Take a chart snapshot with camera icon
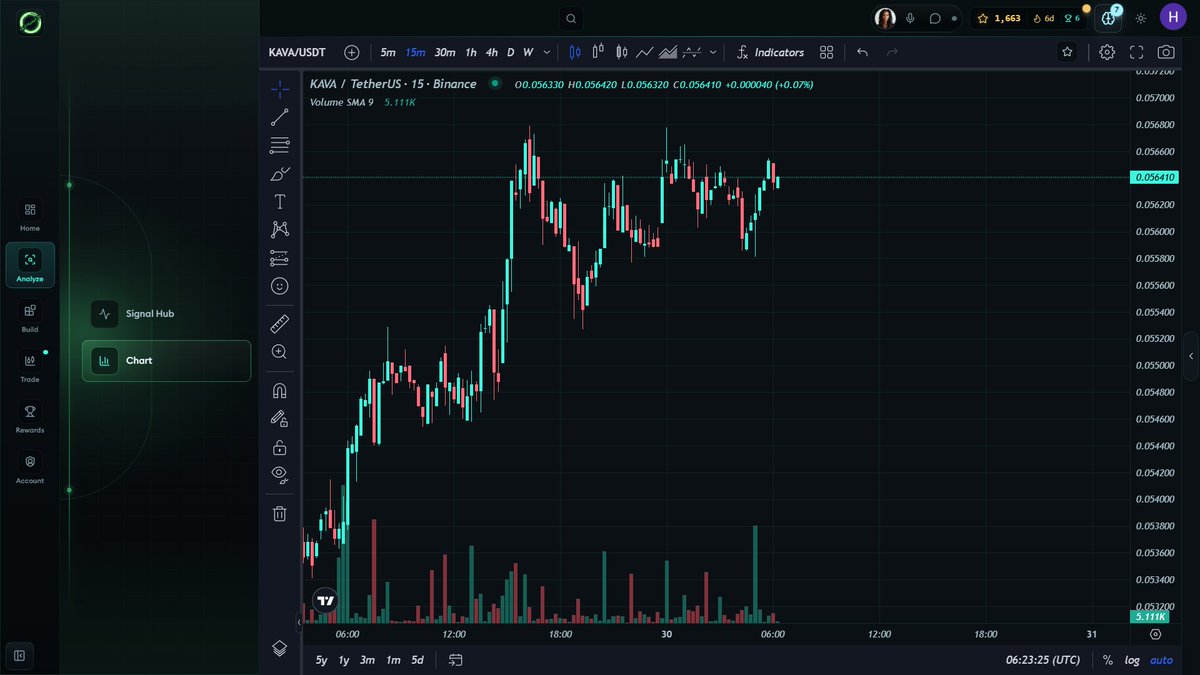The image size is (1200, 675). pos(1166,52)
